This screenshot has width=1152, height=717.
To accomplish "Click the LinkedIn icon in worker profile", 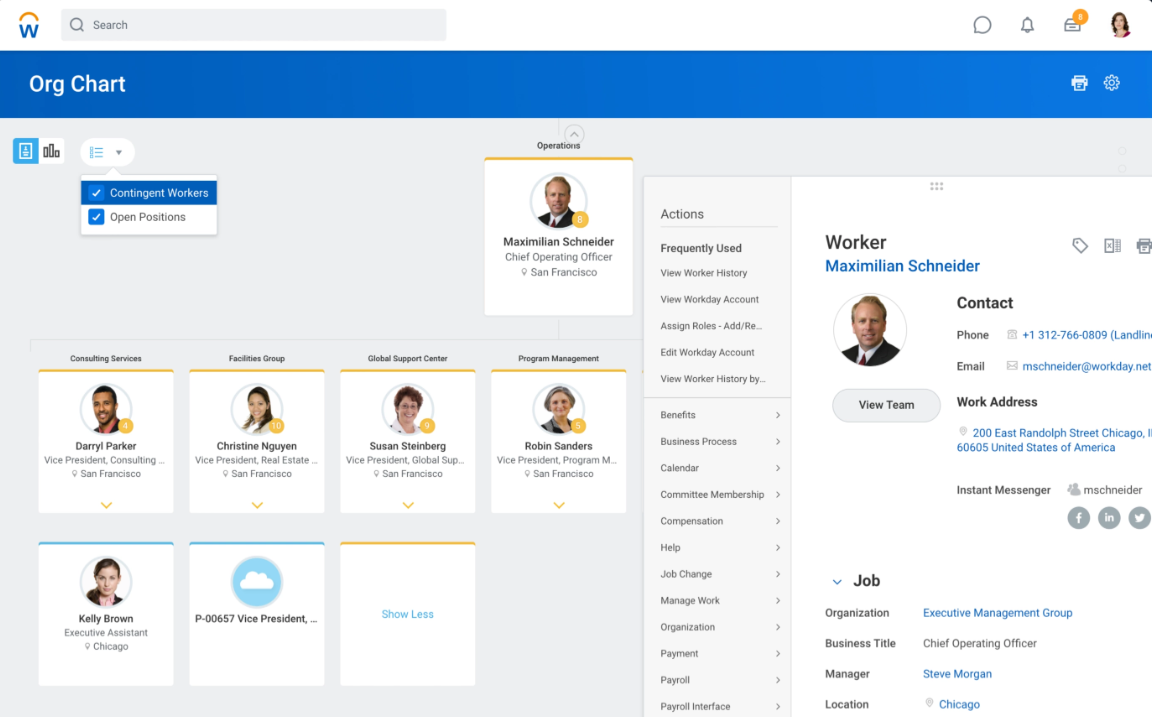I will pos(1109,517).
